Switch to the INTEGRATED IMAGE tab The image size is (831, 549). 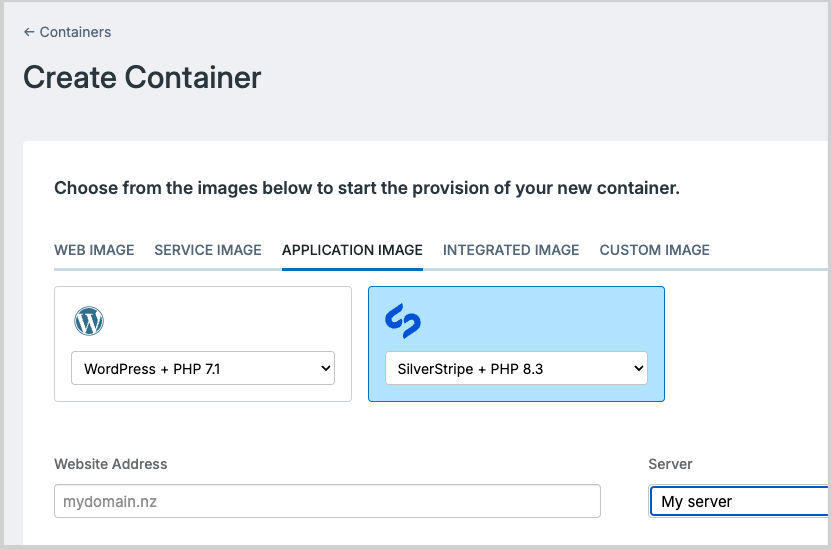511,250
